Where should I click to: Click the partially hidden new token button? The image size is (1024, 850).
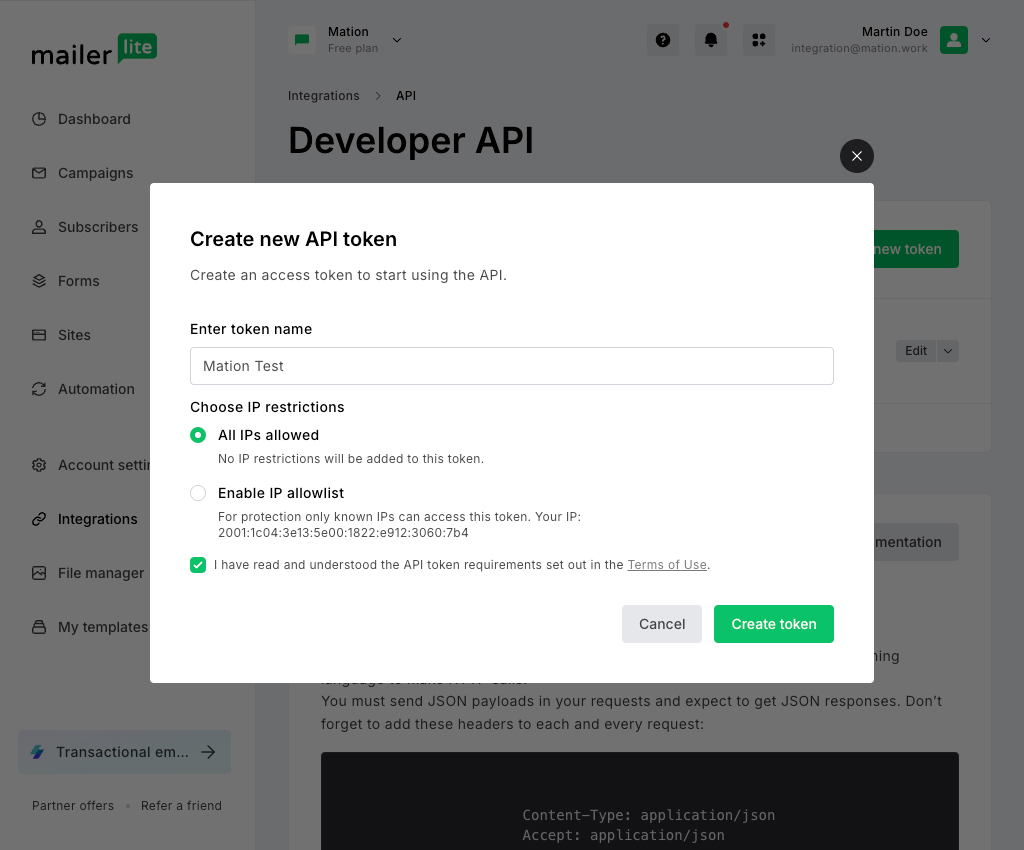916,249
